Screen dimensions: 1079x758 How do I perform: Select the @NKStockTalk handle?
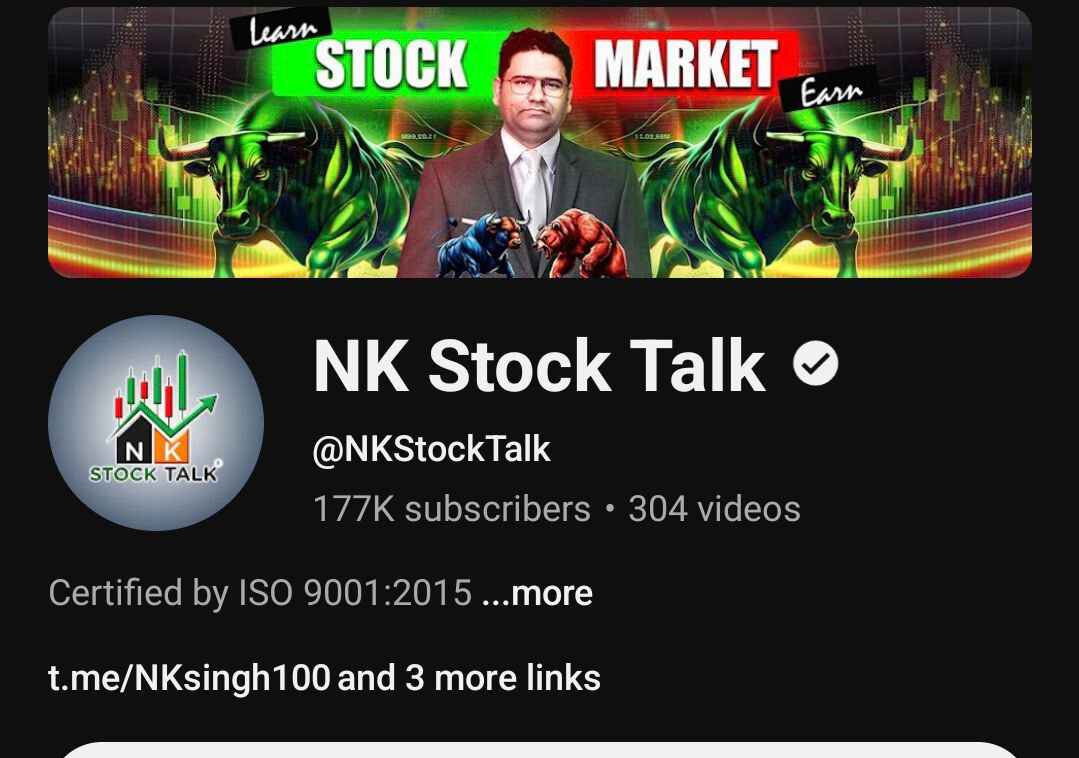coord(431,450)
